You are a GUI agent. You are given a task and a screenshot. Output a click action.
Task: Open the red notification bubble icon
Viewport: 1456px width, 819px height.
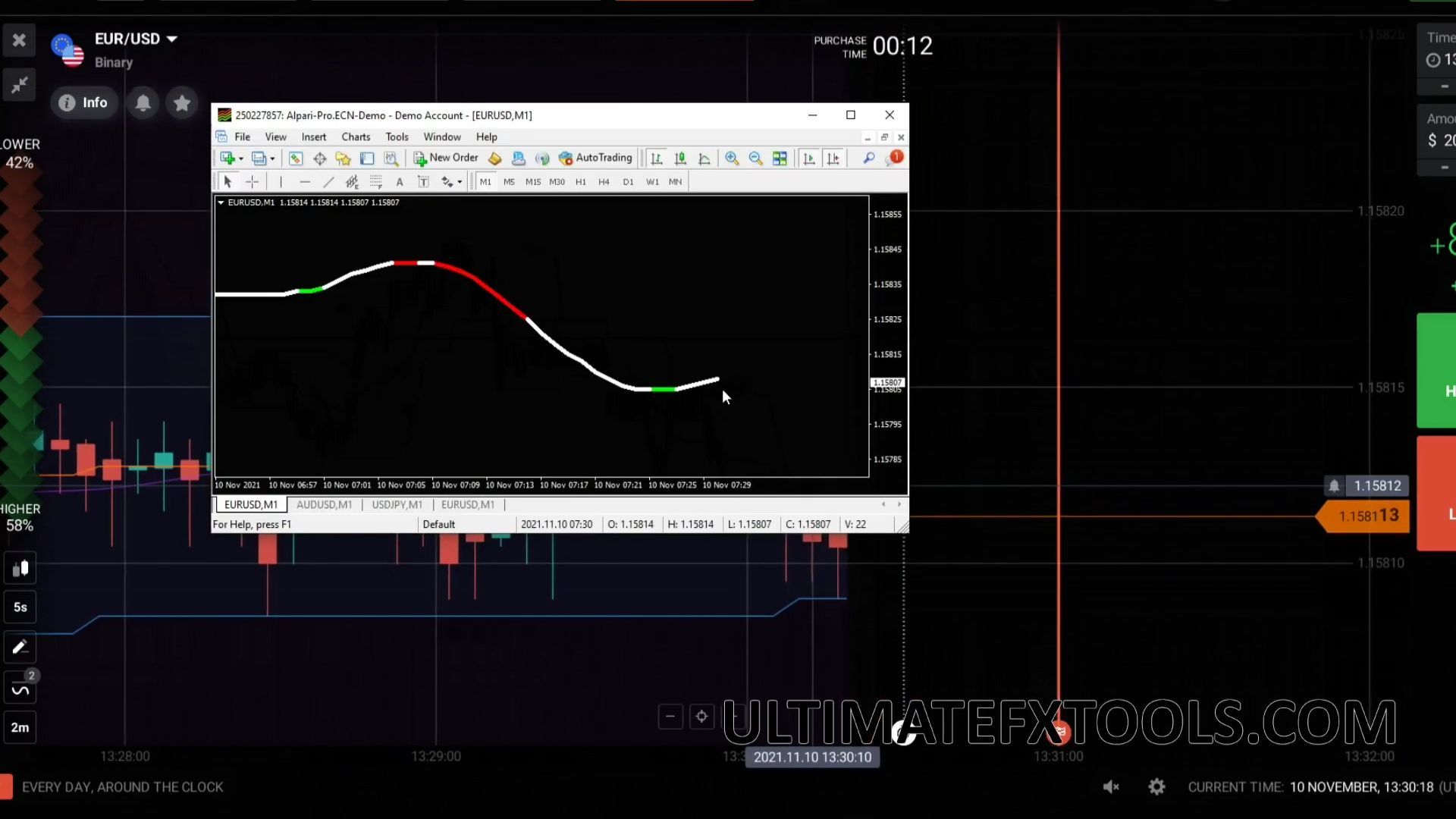[896, 157]
